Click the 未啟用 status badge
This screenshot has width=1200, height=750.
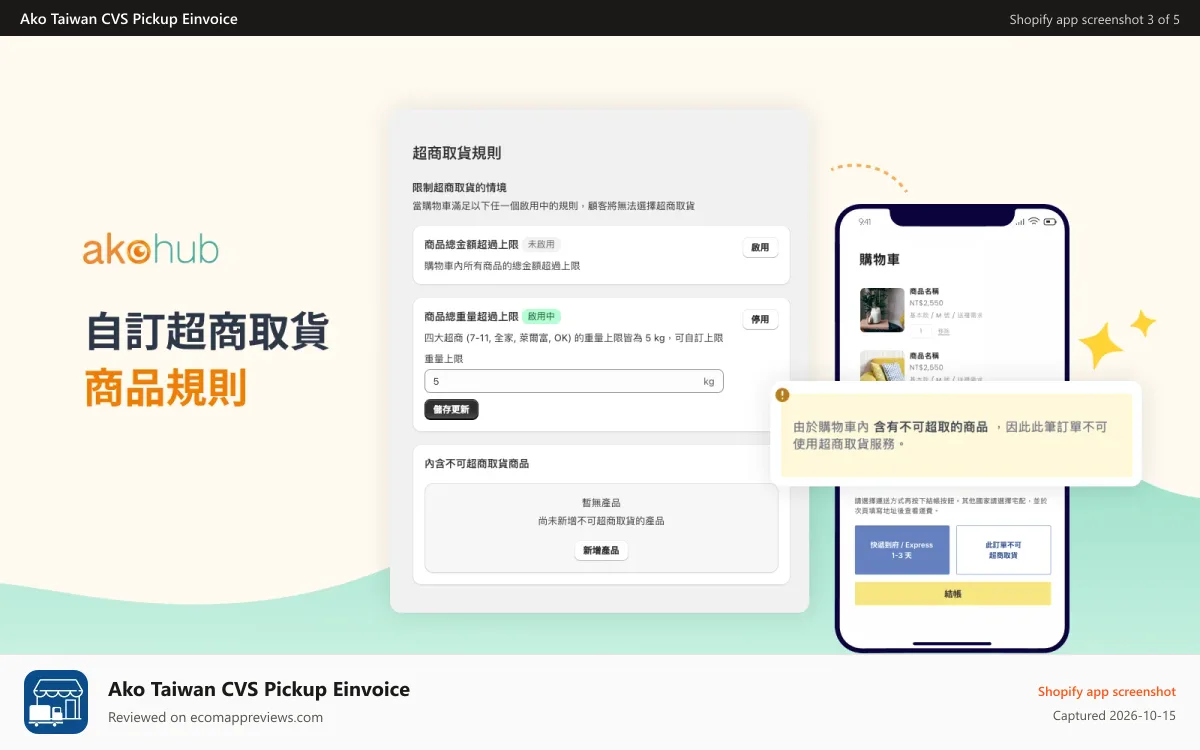click(541, 244)
